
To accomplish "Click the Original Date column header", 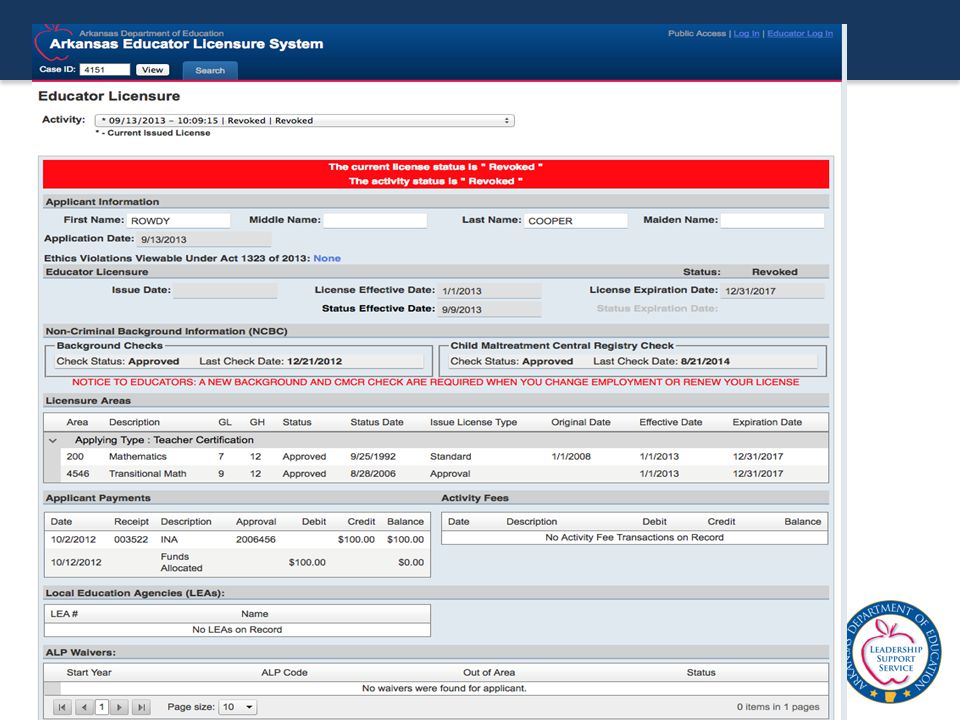I will [580, 422].
